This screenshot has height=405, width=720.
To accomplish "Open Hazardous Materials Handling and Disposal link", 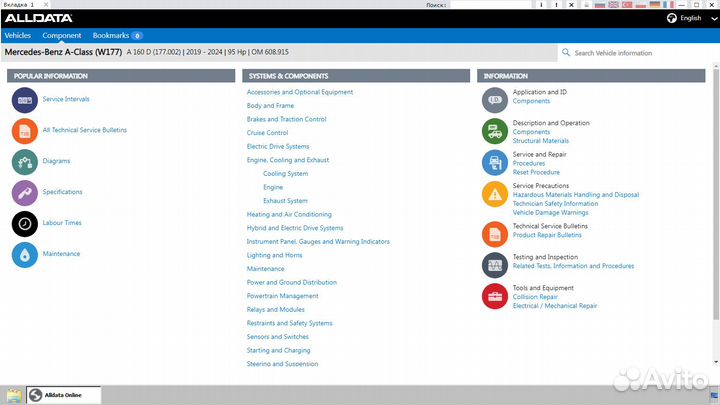I will (x=576, y=195).
